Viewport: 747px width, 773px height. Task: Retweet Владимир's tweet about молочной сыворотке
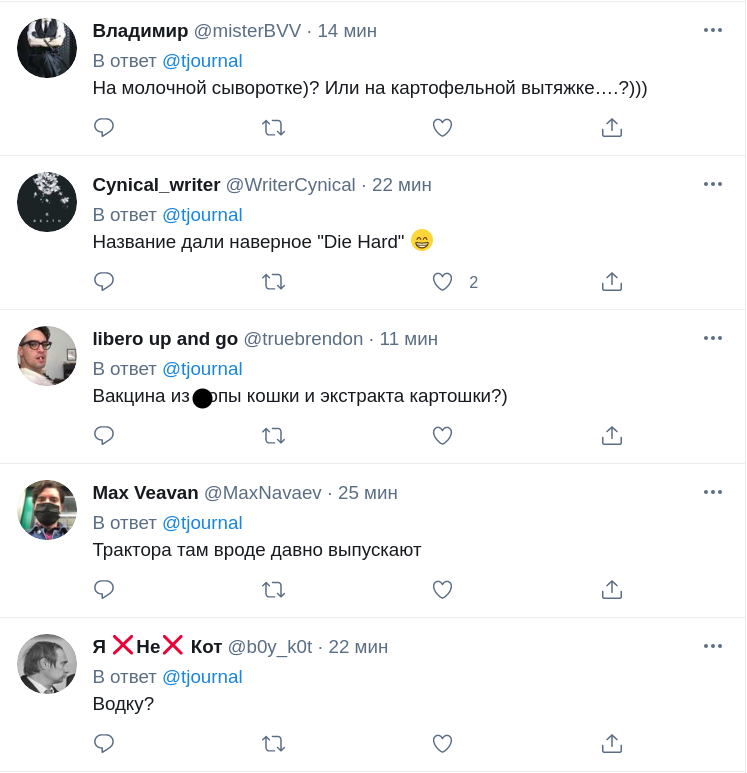click(x=273, y=128)
